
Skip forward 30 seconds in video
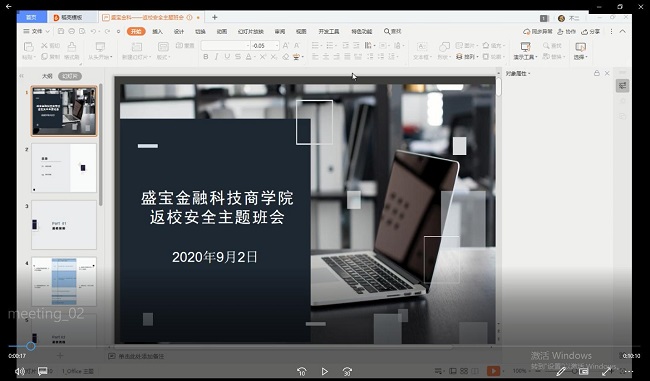(x=347, y=371)
